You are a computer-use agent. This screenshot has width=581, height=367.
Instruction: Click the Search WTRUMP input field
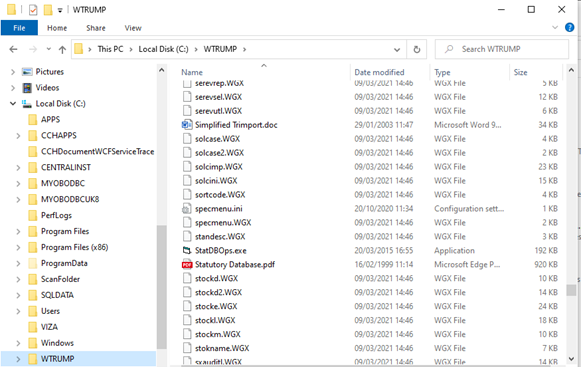tap(502, 49)
